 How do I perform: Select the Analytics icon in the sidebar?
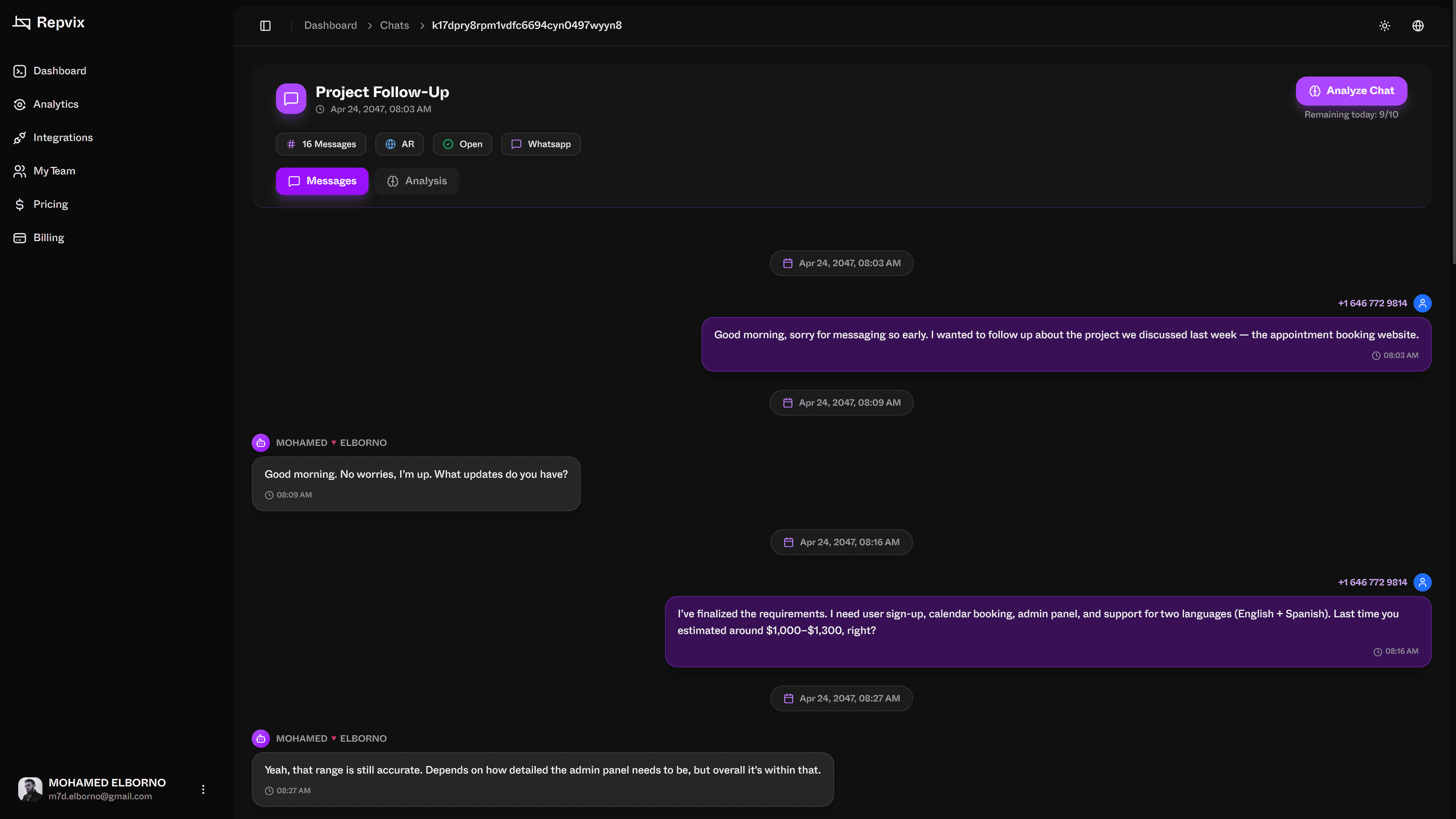pos(20,104)
